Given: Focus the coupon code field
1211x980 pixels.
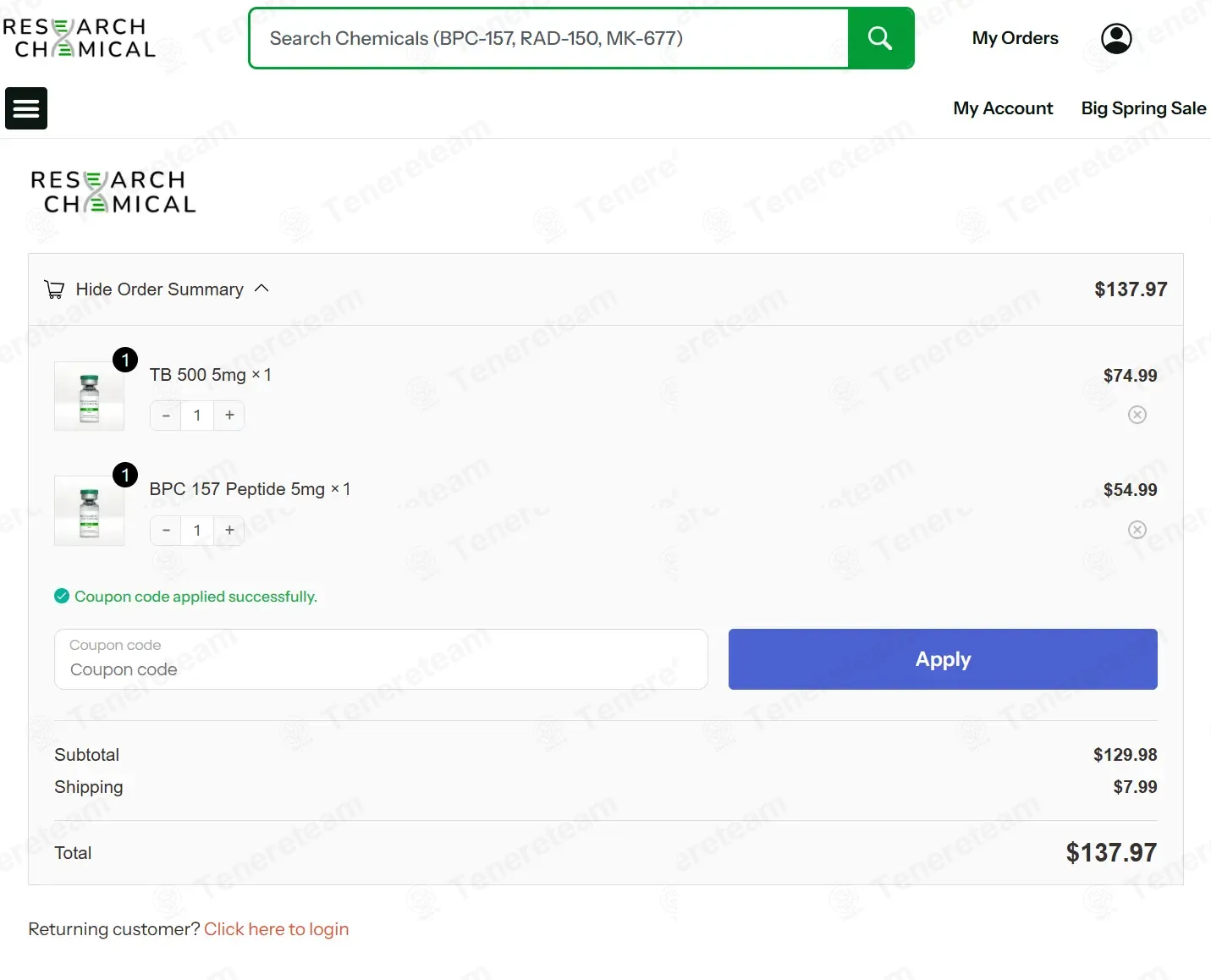Looking at the screenshot, I should click(x=381, y=660).
